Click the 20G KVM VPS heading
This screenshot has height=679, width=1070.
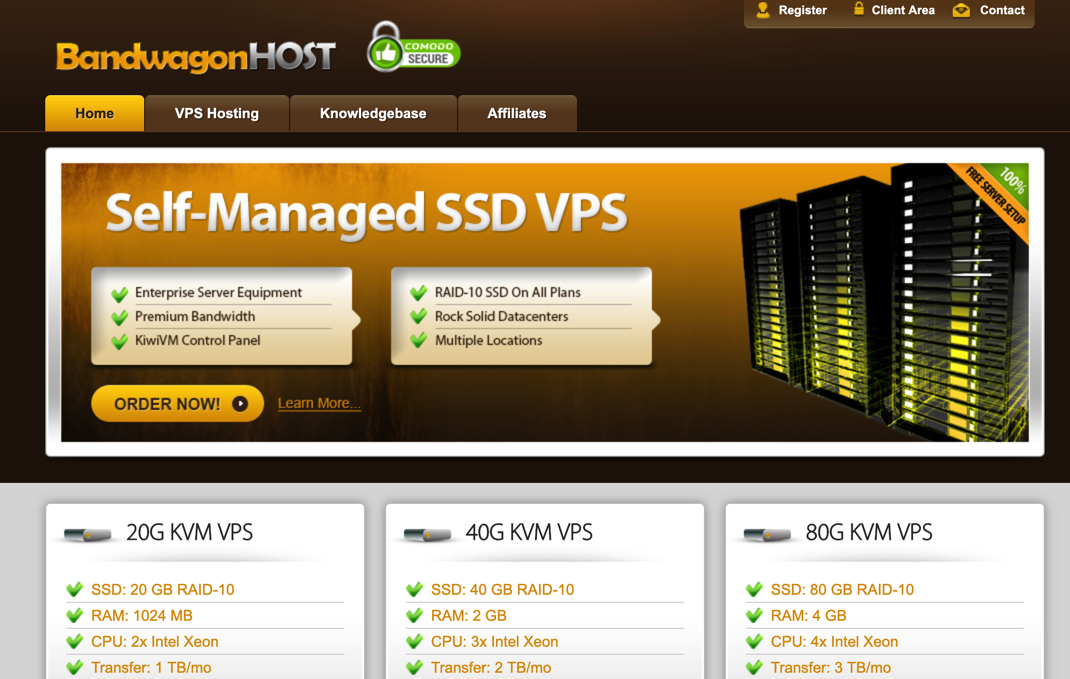(190, 532)
